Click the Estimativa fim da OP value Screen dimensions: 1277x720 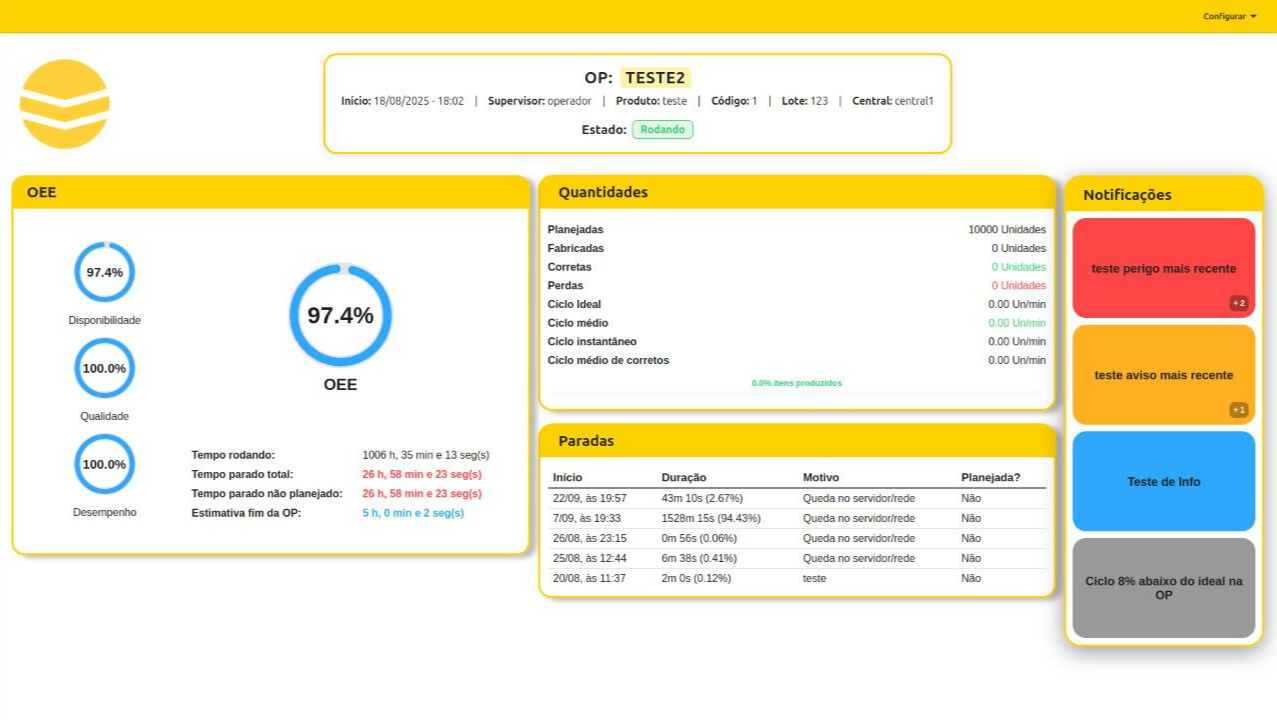[413, 513]
